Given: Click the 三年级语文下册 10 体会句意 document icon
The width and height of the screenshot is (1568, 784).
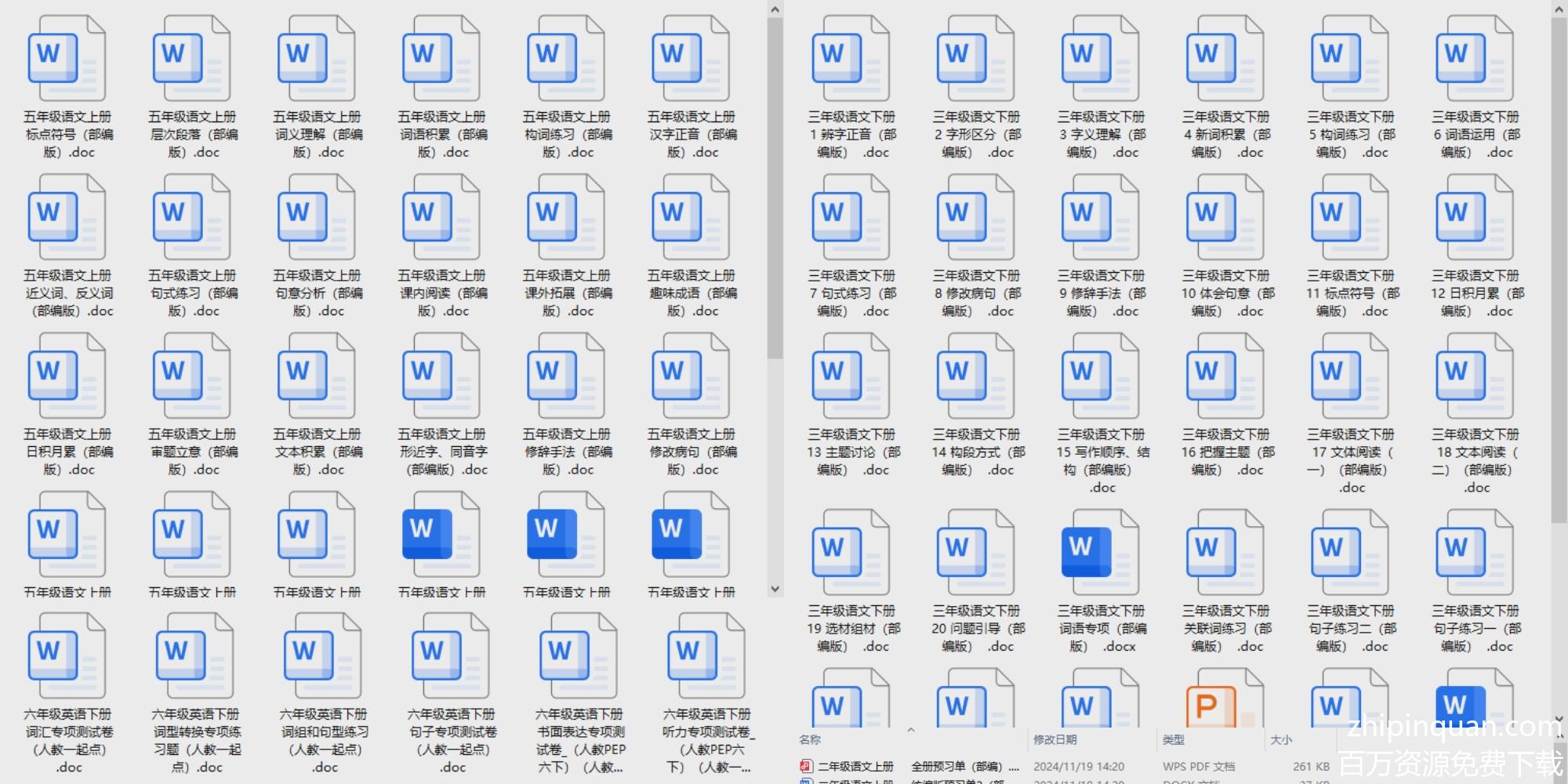Looking at the screenshot, I should pyautogui.click(x=1225, y=217).
